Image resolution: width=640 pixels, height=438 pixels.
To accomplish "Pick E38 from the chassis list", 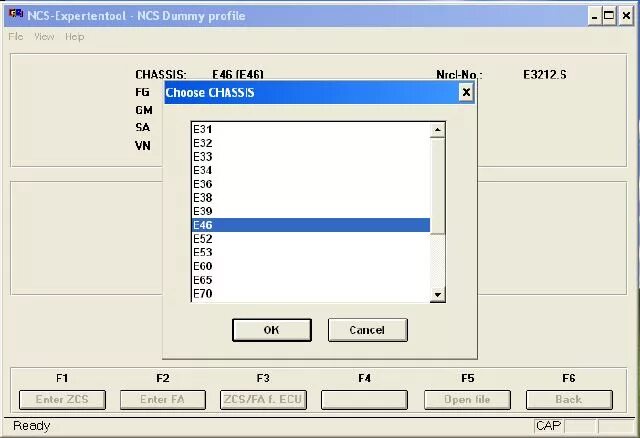I will point(311,198).
